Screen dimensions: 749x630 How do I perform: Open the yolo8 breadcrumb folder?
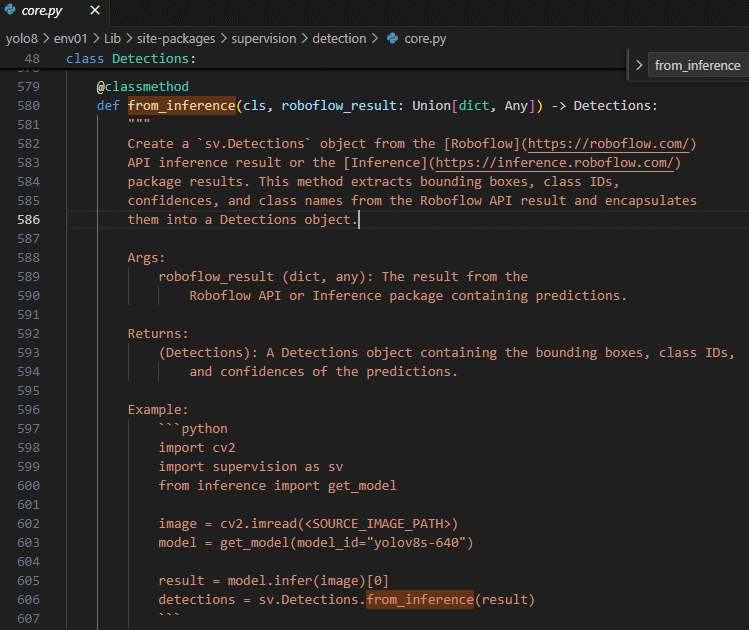click(21, 39)
